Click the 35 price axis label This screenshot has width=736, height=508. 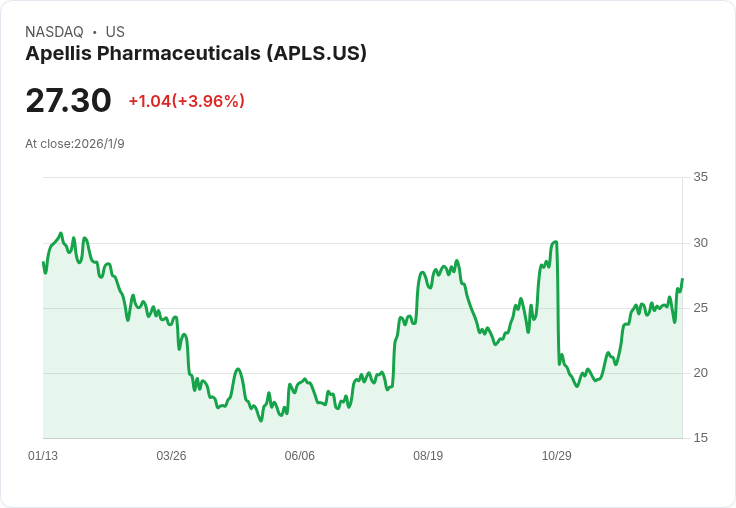click(x=700, y=177)
